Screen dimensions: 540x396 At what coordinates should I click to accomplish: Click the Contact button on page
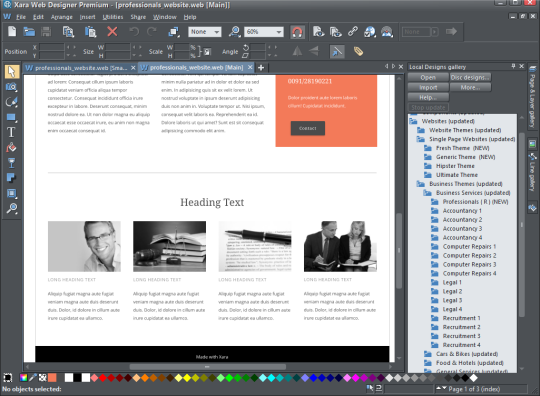click(x=308, y=128)
